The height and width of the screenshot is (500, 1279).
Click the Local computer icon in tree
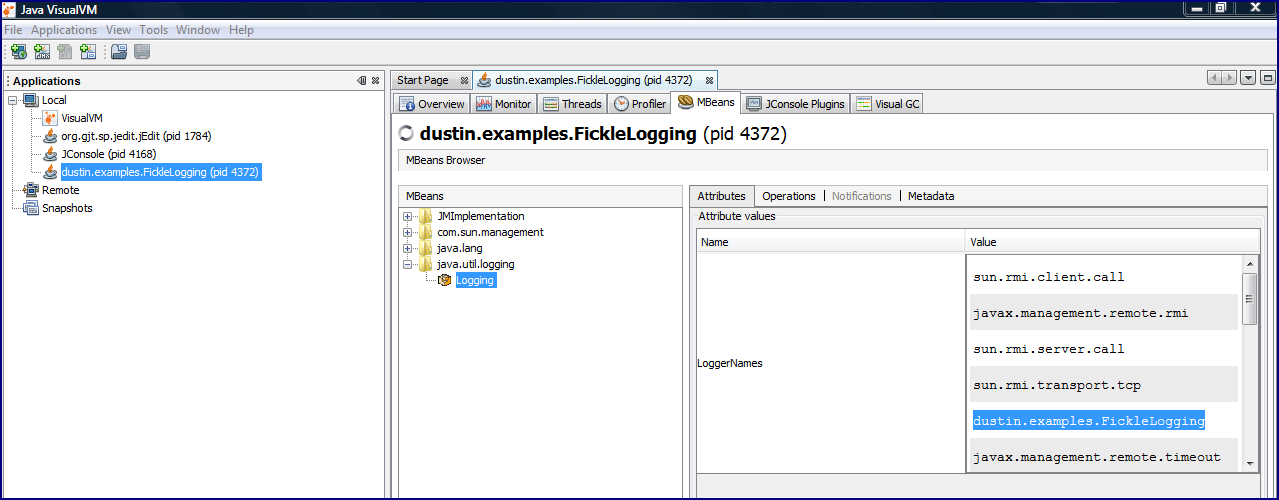30,100
